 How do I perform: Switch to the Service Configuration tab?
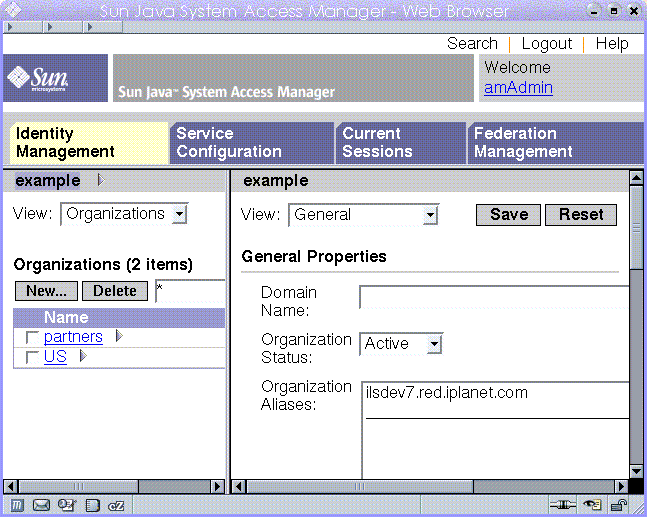click(x=252, y=143)
